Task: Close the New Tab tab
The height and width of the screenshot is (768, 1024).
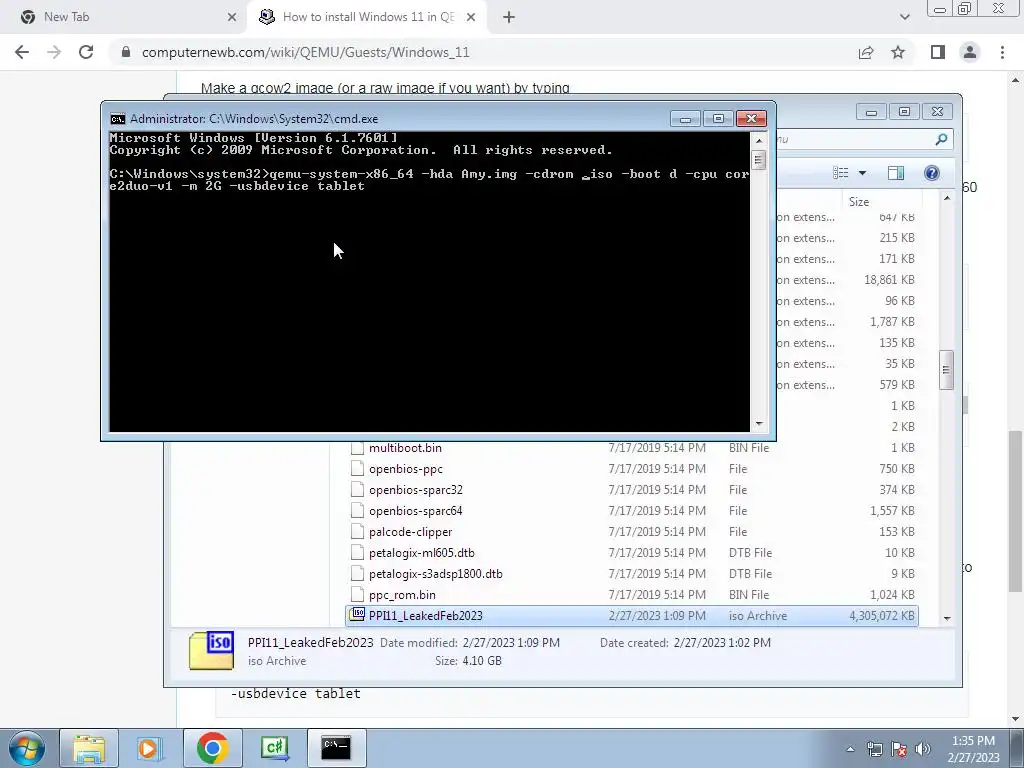Action: [232, 17]
